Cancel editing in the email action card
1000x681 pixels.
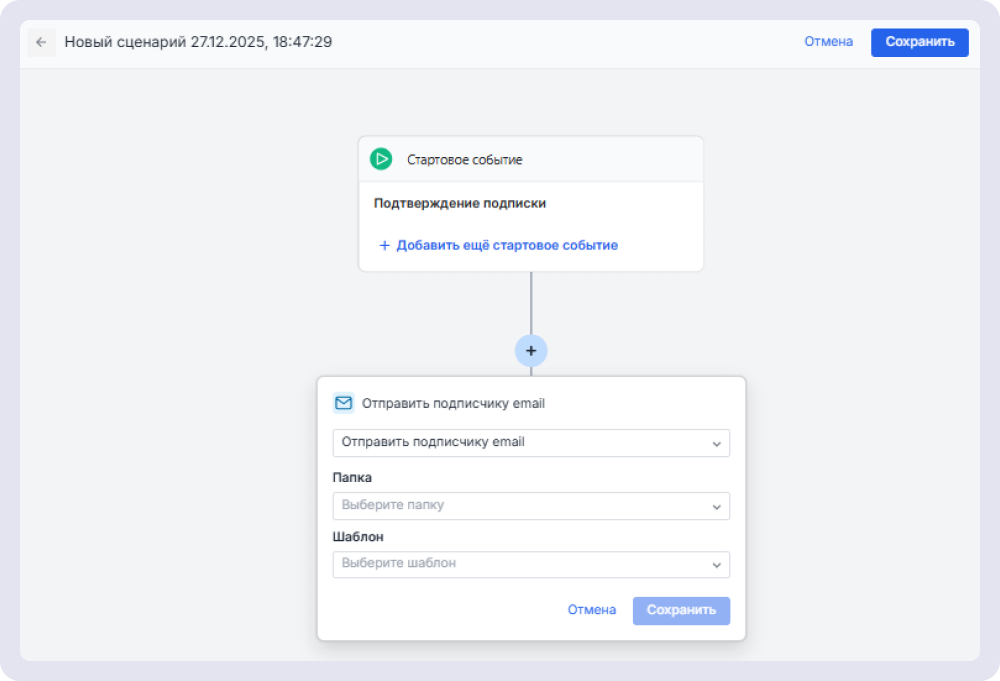pyautogui.click(x=592, y=610)
